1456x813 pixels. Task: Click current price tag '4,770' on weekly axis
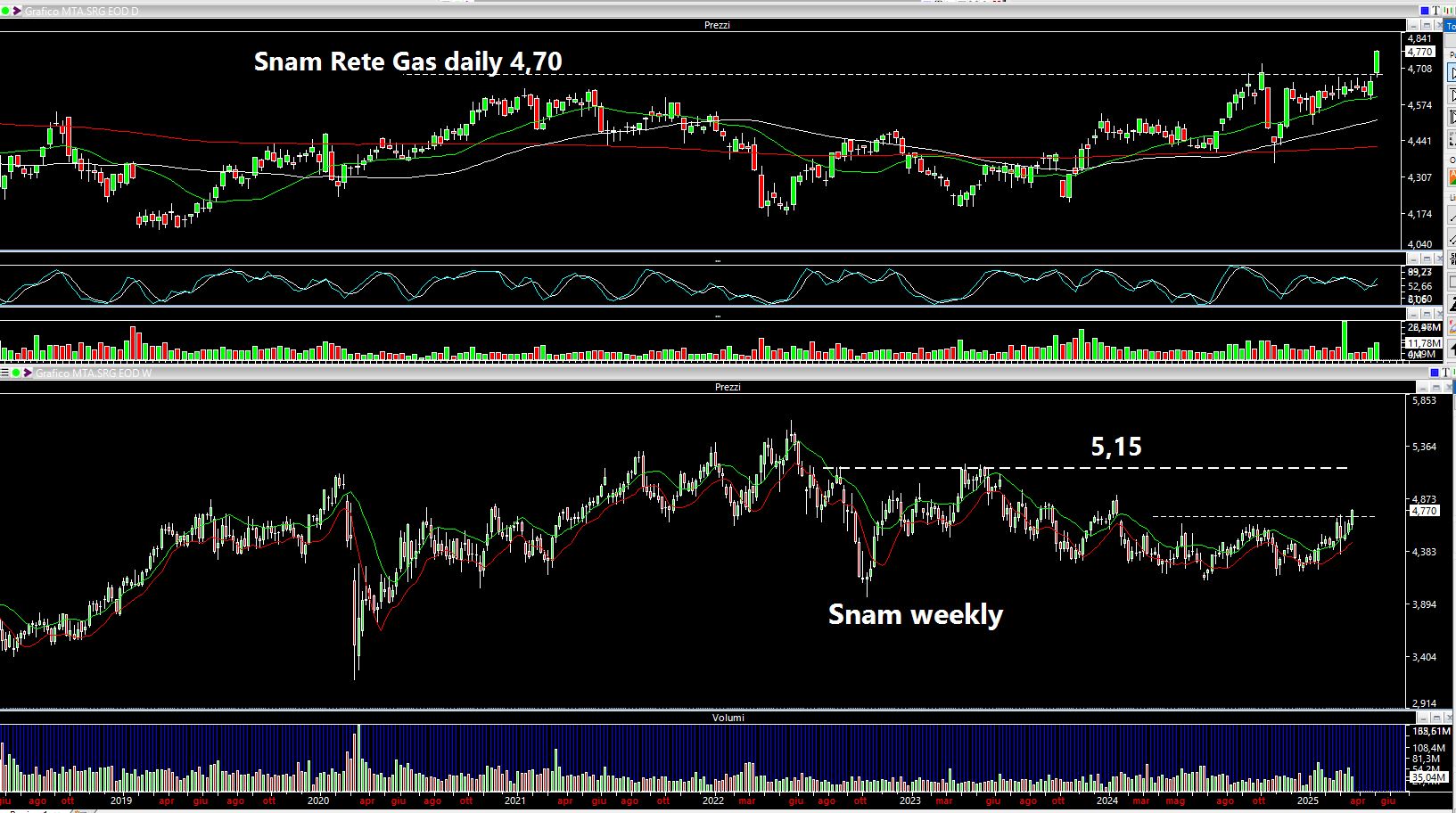(1424, 511)
